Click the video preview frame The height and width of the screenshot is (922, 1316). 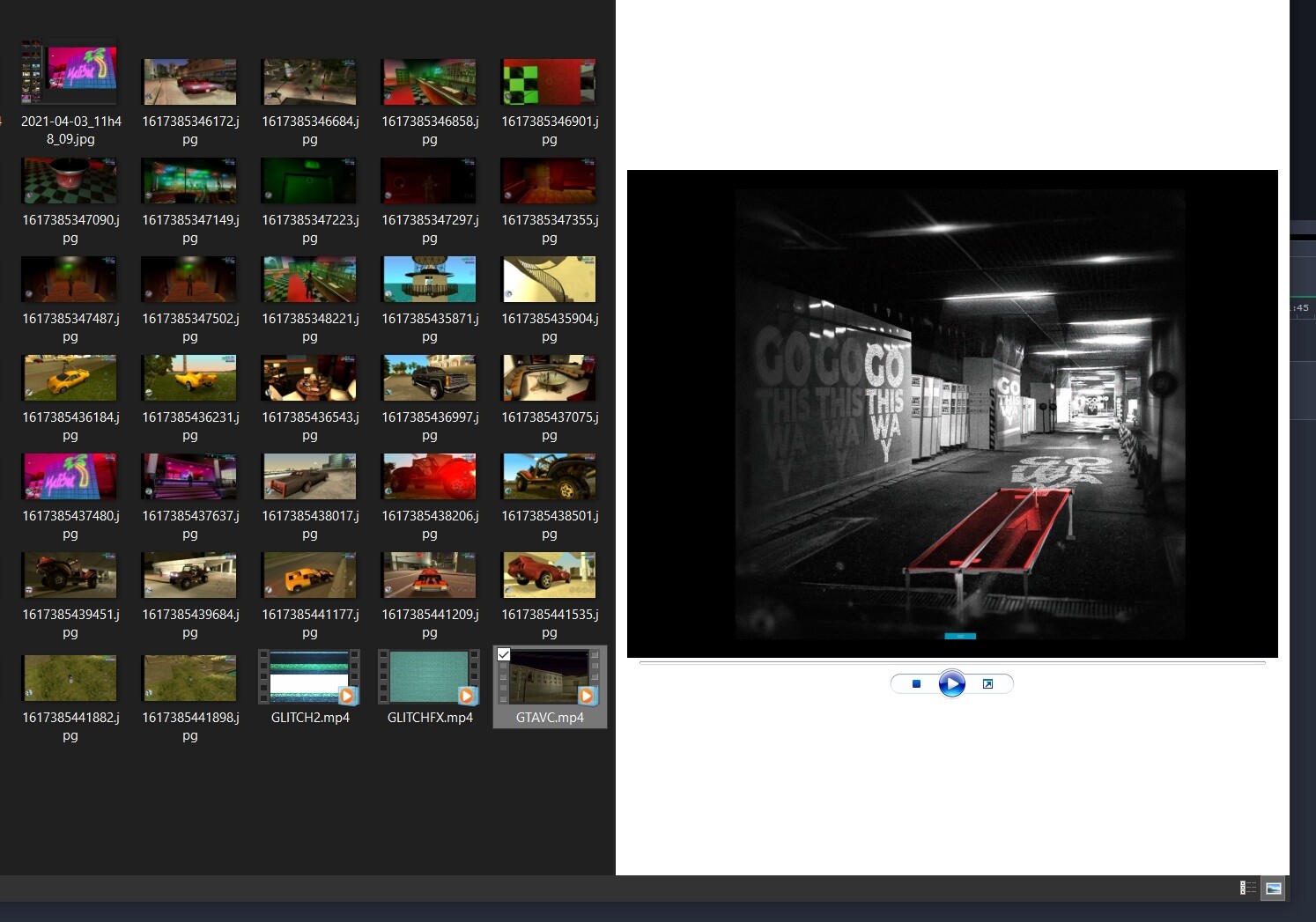point(952,413)
